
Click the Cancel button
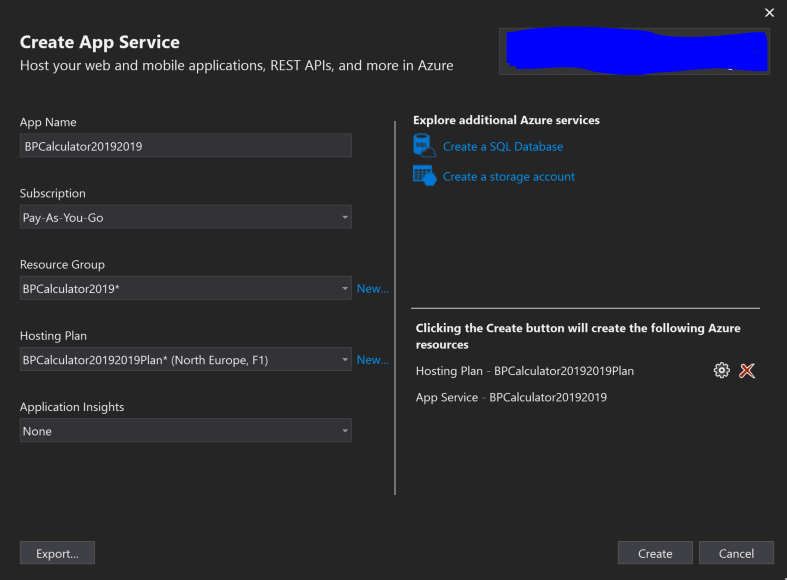(x=736, y=553)
